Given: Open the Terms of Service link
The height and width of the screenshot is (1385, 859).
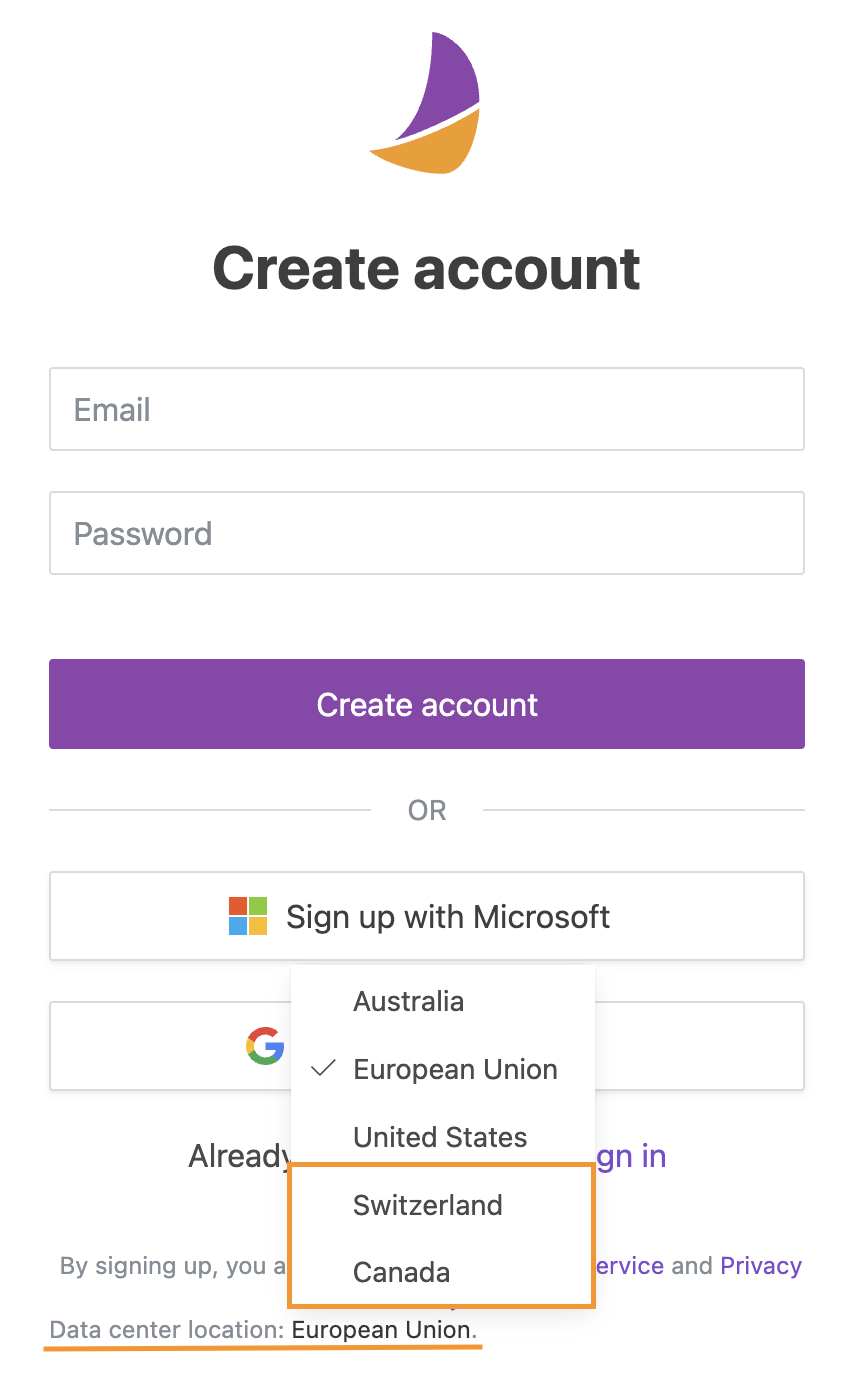Looking at the screenshot, I should (x=630, y=1266).
